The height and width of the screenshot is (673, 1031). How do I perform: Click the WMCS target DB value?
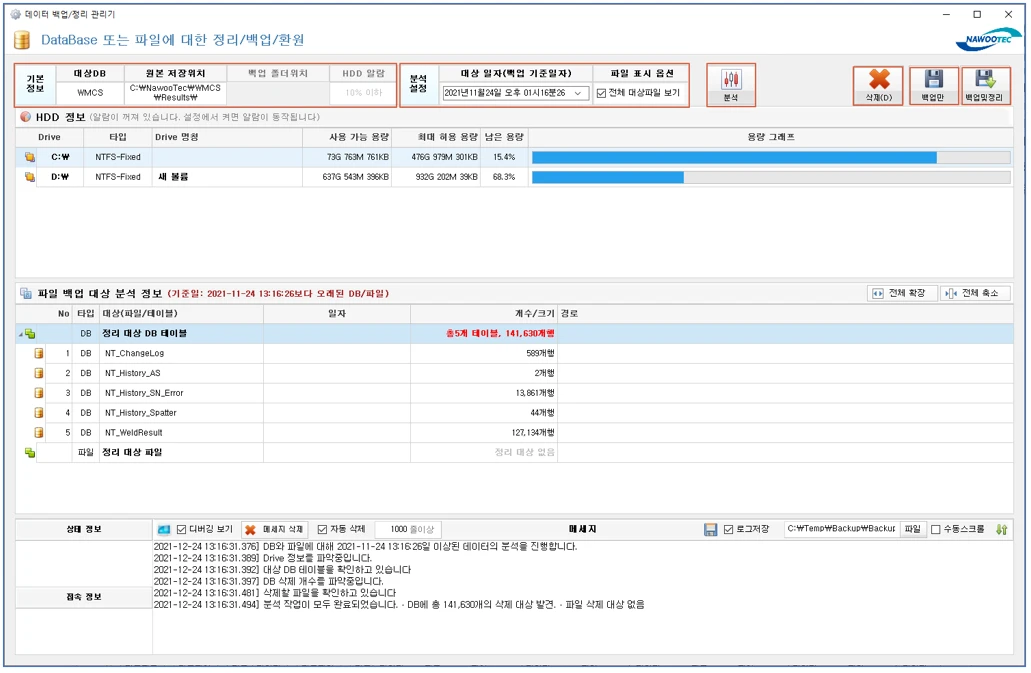click(x=90, y=93)
